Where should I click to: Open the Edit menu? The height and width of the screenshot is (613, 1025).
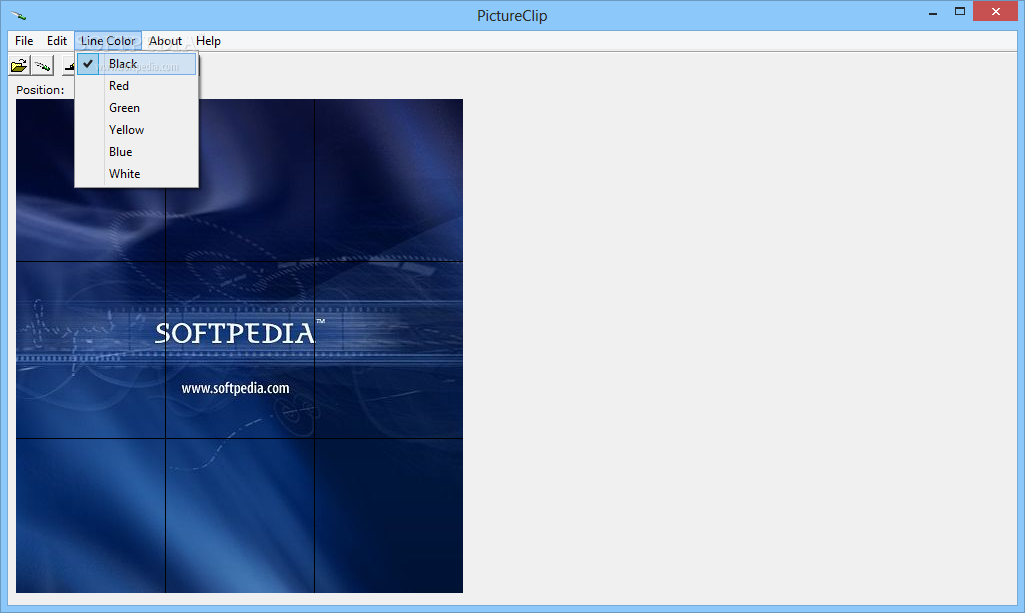click(x=57, y=41)
